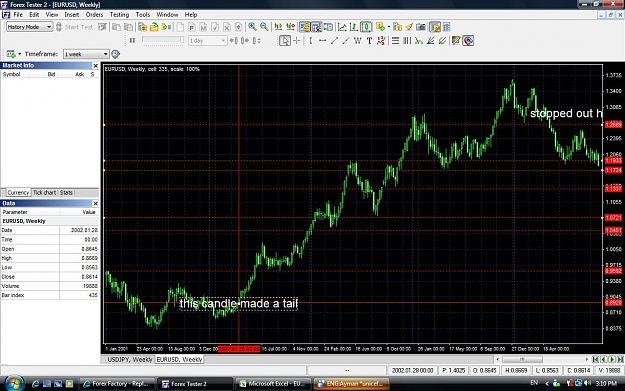625x391 pixels.
Task: Switch to the Tick chart tab
Action: tap(44, 193)
